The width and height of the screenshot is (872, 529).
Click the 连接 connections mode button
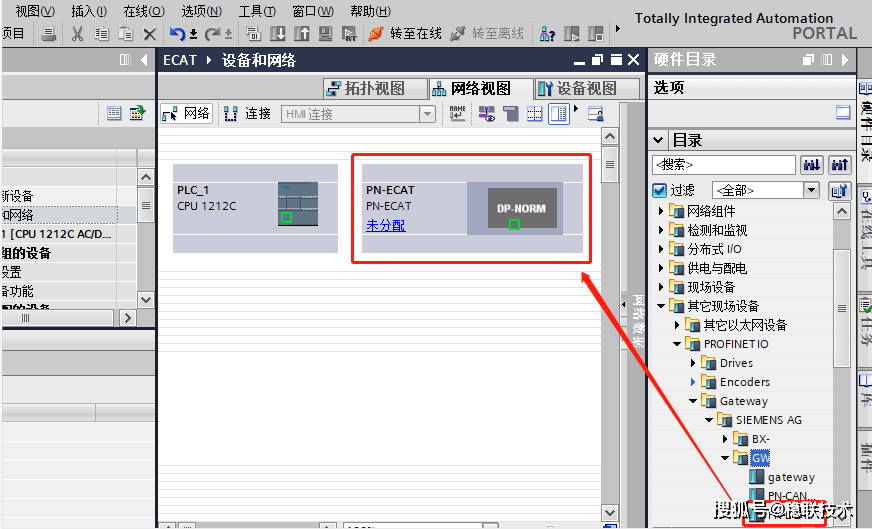click(x=247, y=113)
